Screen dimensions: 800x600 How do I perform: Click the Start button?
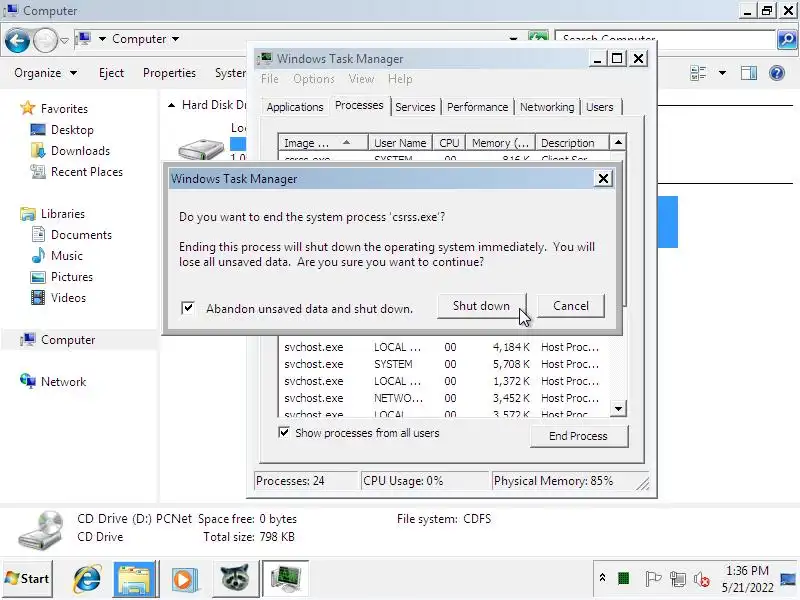coord(27,579)
